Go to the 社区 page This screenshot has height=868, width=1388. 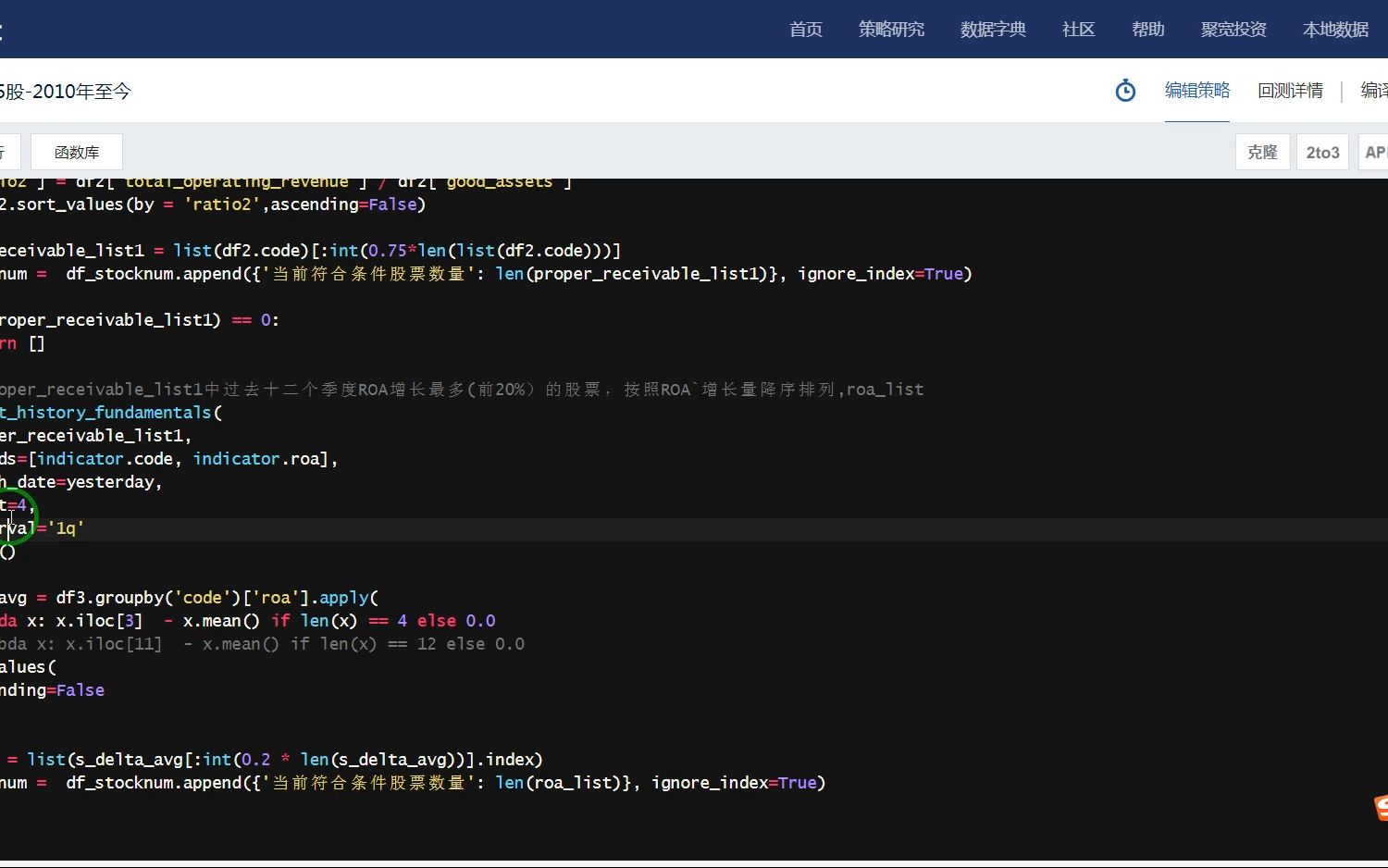click(1078, 30)
